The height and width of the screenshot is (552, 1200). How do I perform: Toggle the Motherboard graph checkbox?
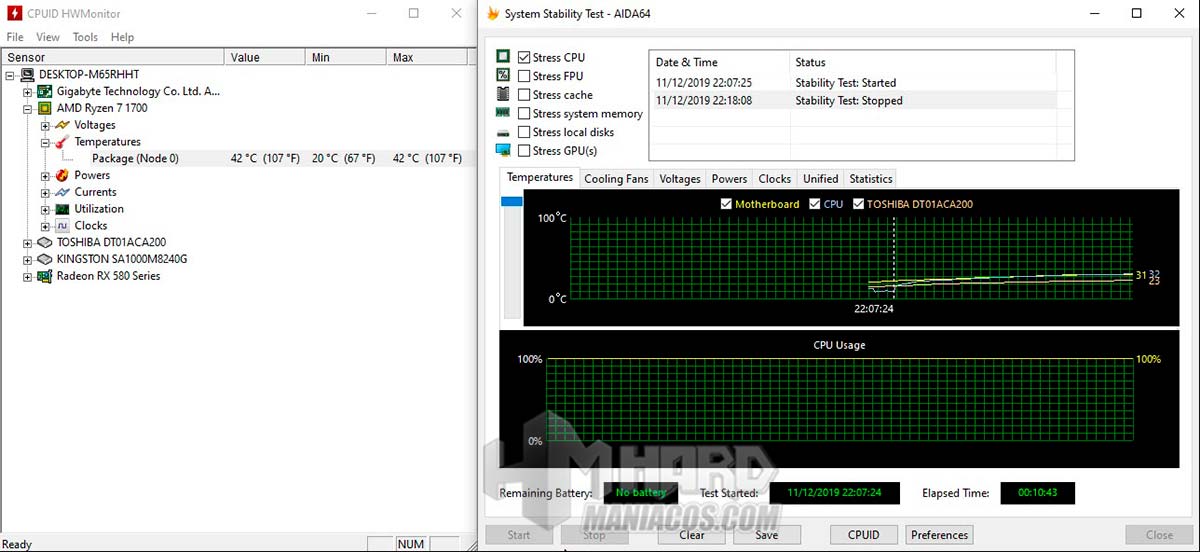point(726,204)
